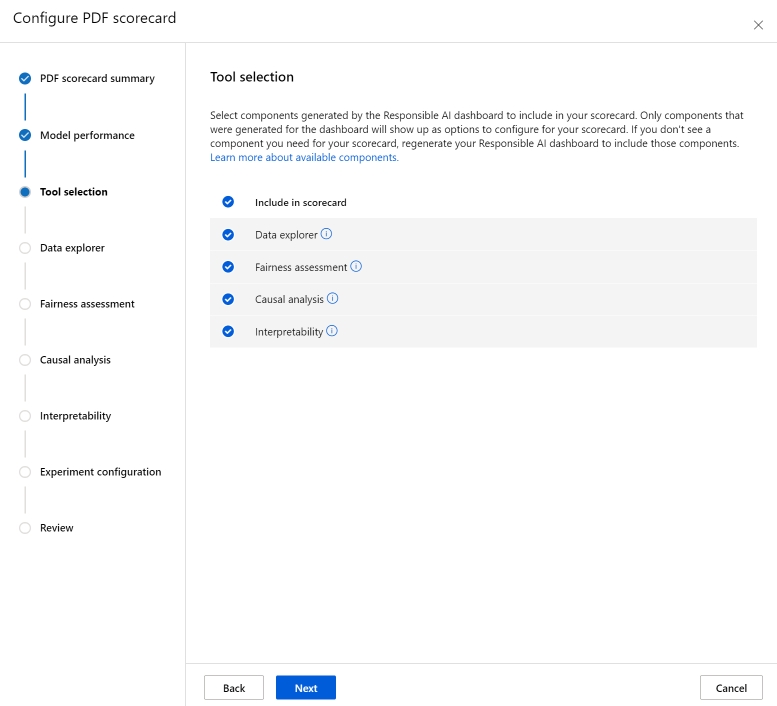Jump to the Fairness assessment step in sidebar
777x706 pixels.
pos(87,304)
